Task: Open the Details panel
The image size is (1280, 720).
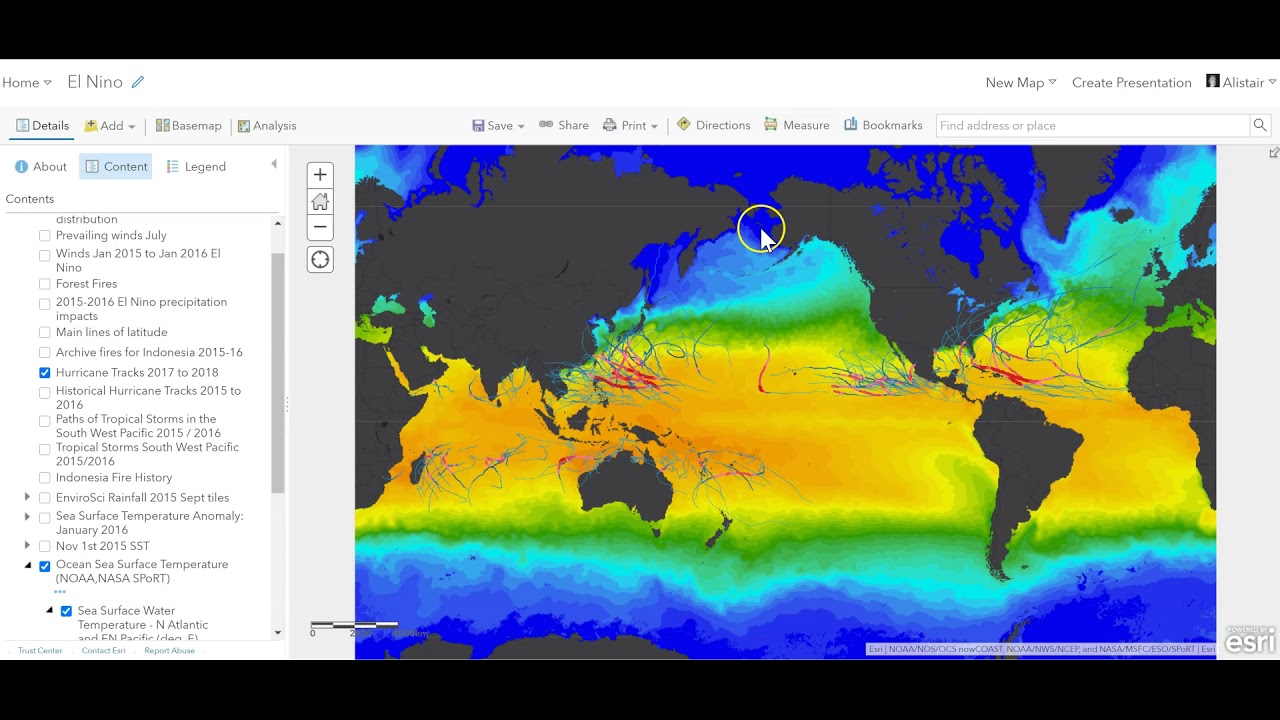Action: pos(42,126)
